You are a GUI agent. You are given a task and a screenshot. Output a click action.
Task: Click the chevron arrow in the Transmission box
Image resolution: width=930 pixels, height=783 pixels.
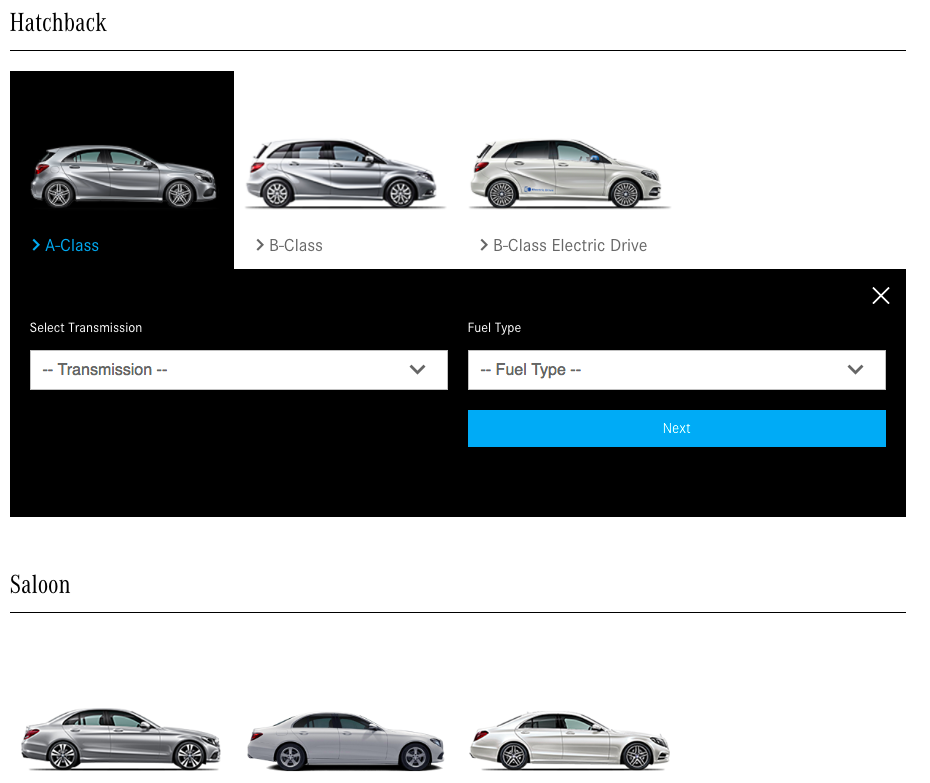click(418, 370)
